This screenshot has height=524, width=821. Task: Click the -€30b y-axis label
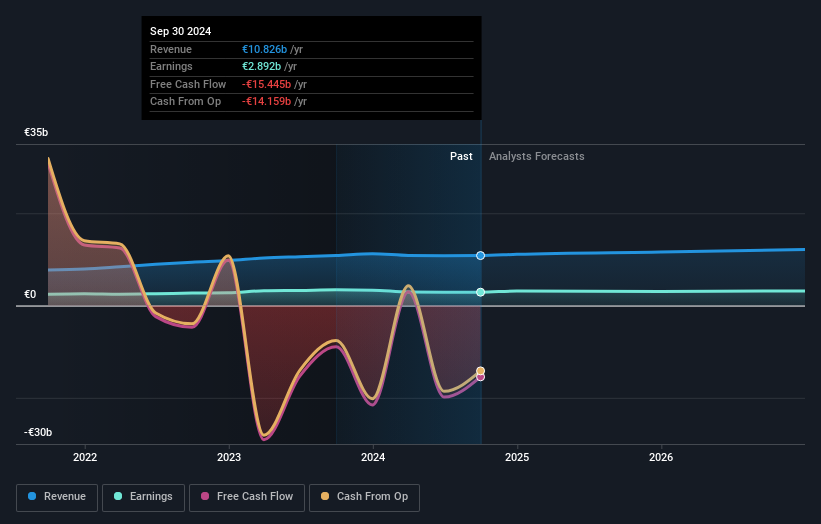point(38,432)
